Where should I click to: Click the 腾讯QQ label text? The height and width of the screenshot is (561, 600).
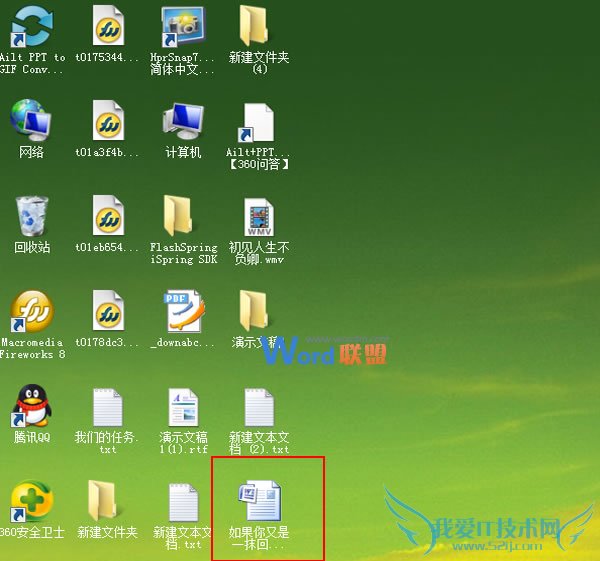[x=32, y=437]
